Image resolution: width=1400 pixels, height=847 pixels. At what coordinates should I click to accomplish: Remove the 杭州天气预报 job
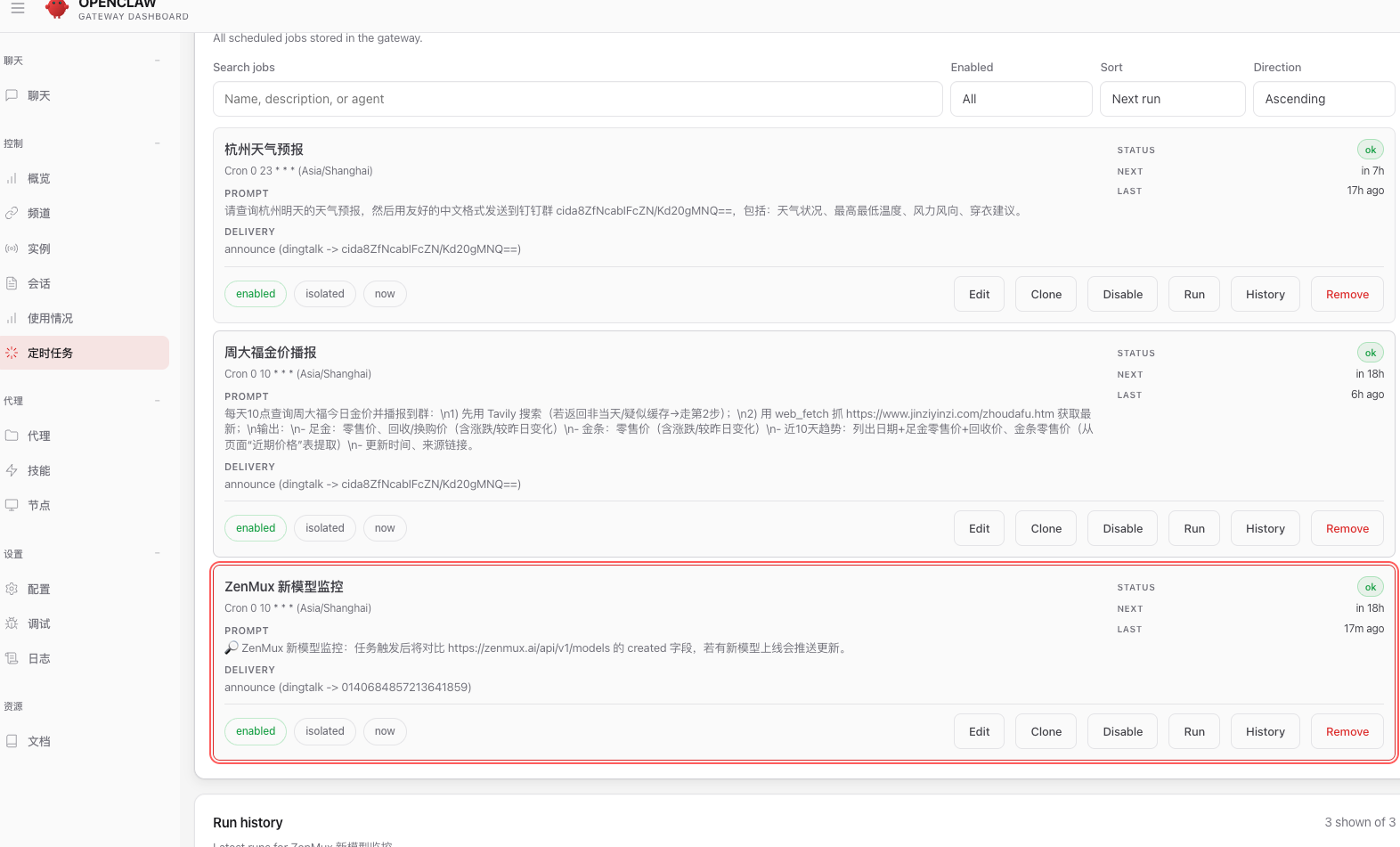(1347, 294)
